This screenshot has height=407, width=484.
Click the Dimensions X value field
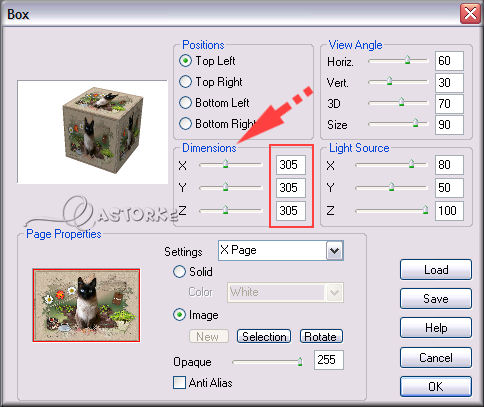(x=290, y=165)
